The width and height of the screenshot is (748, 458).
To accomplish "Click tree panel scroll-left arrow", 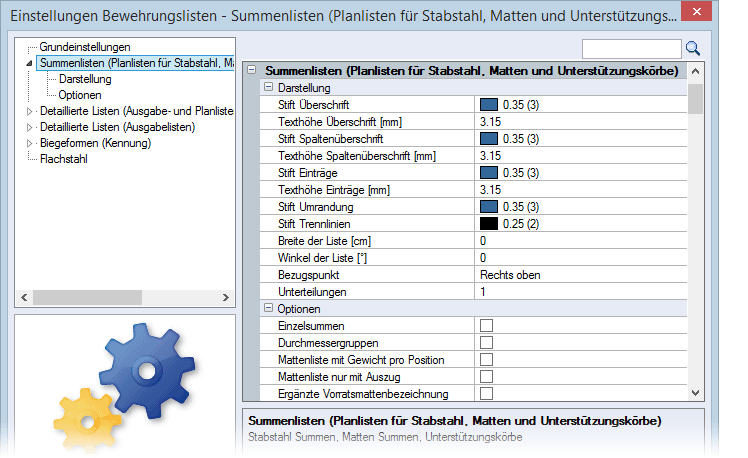I will 24,297.
